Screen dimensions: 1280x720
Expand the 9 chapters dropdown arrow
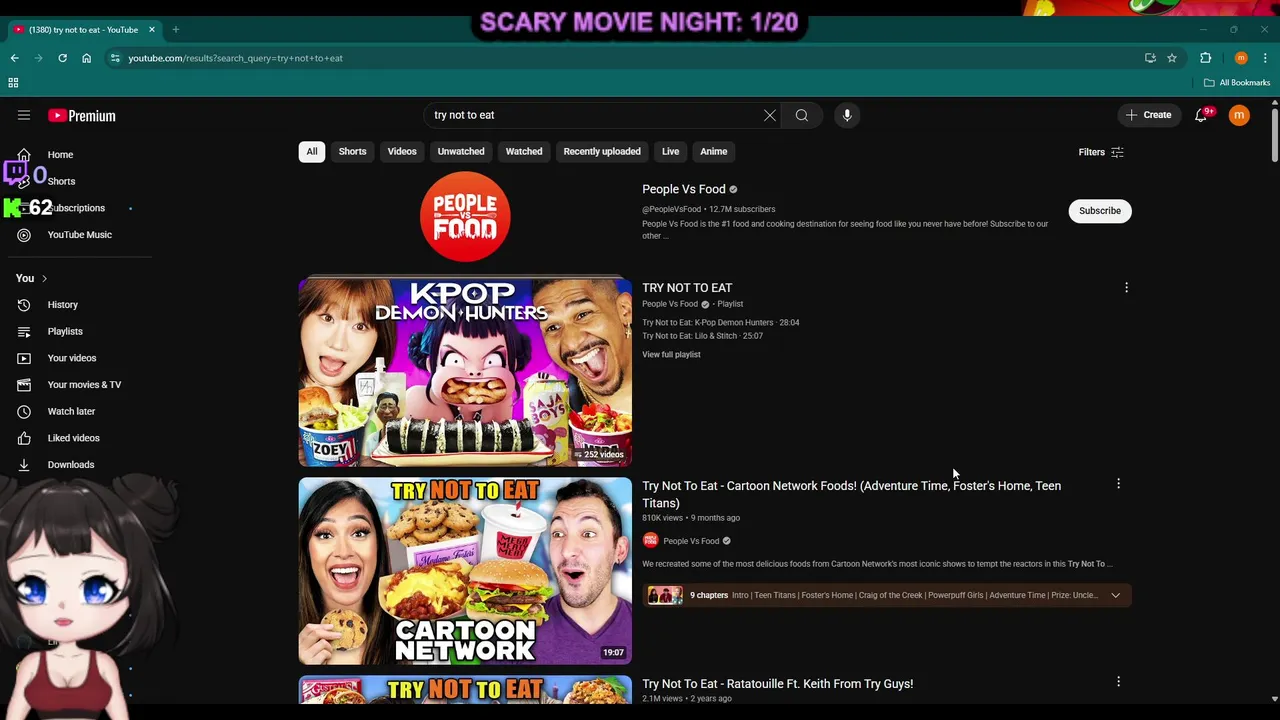pos(1116,595)
